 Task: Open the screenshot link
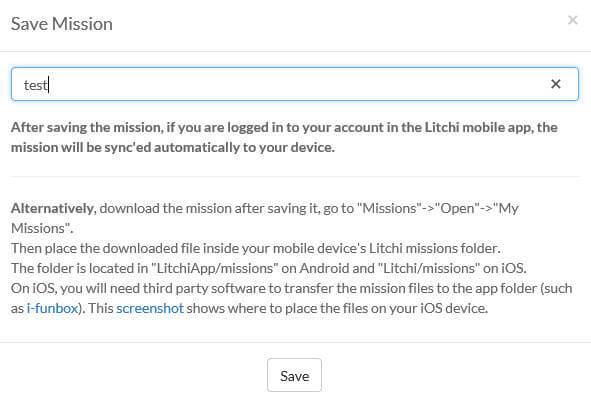pos(150,308)
